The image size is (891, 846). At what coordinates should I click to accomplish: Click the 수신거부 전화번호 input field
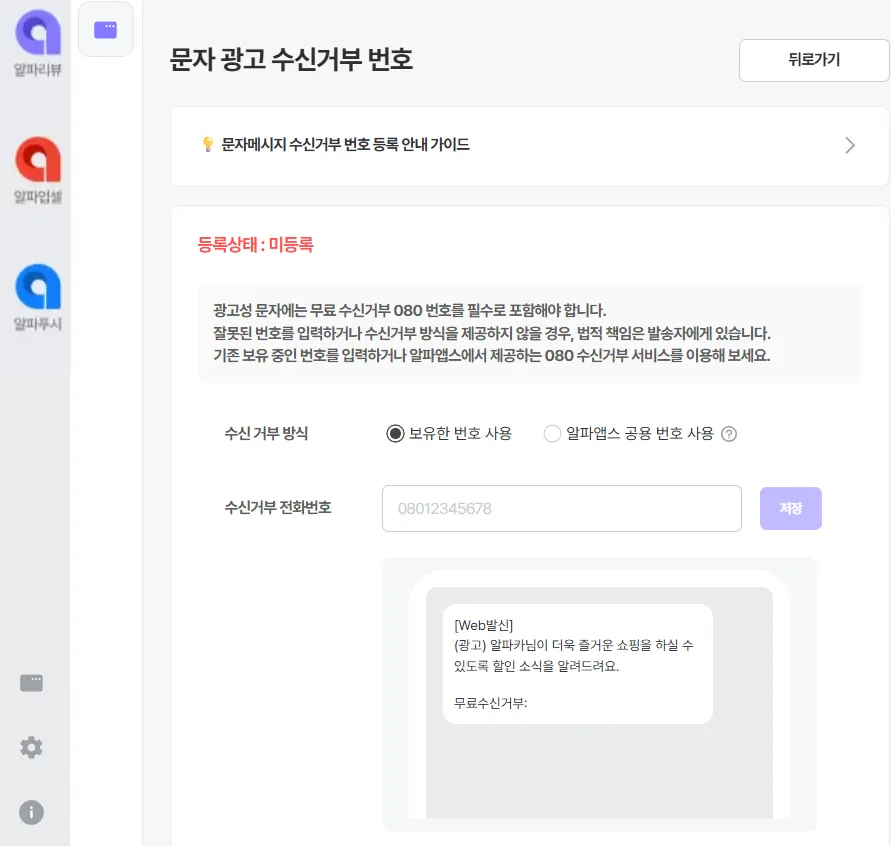[x=561, y=509]
